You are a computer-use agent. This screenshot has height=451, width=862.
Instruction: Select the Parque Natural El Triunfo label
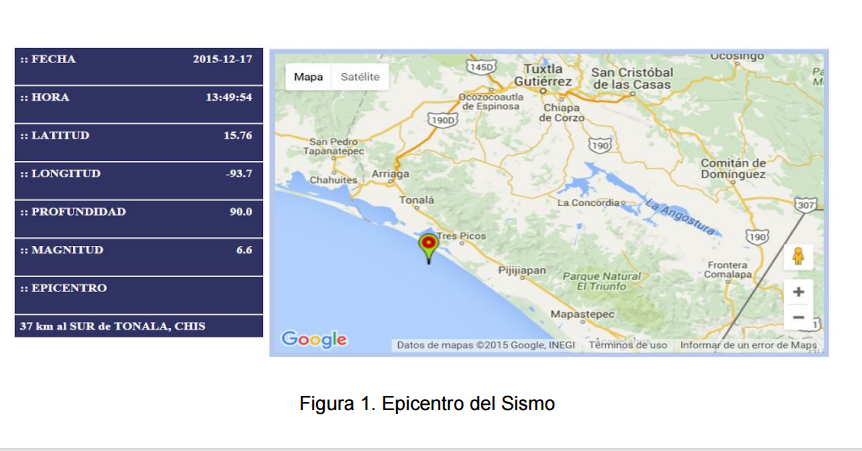tap(601, 281)
